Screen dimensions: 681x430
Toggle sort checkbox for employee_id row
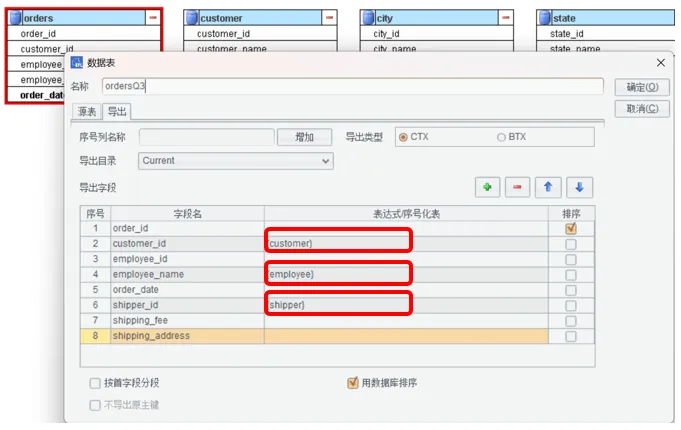pos(571,259)
